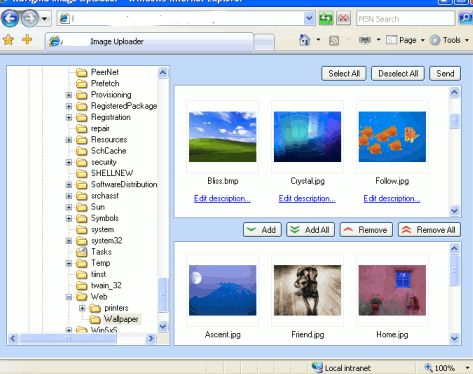
Task: Open Edit description link under Crystal.jpg
Action: click(x=307, y=198)
